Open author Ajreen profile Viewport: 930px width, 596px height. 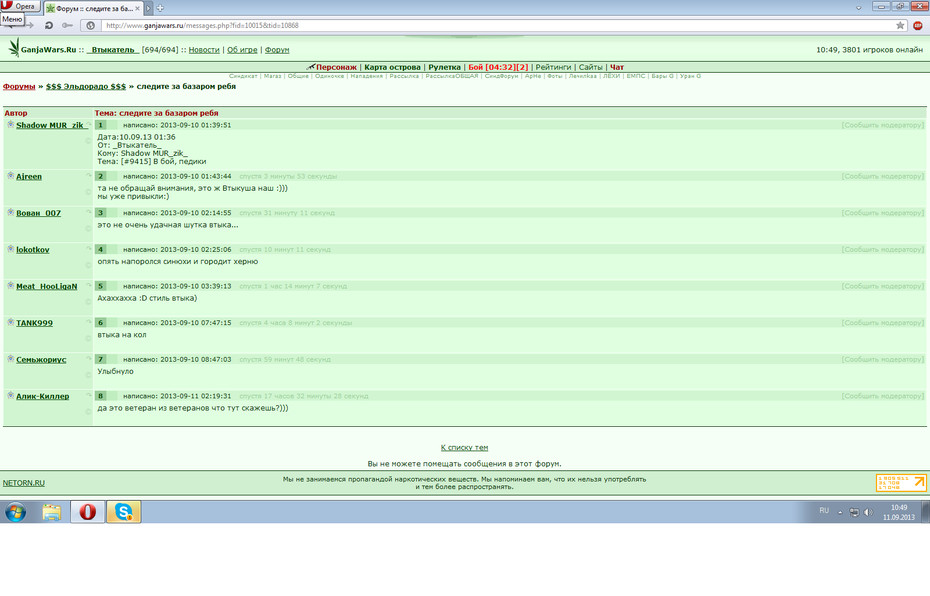click(29, 176)
